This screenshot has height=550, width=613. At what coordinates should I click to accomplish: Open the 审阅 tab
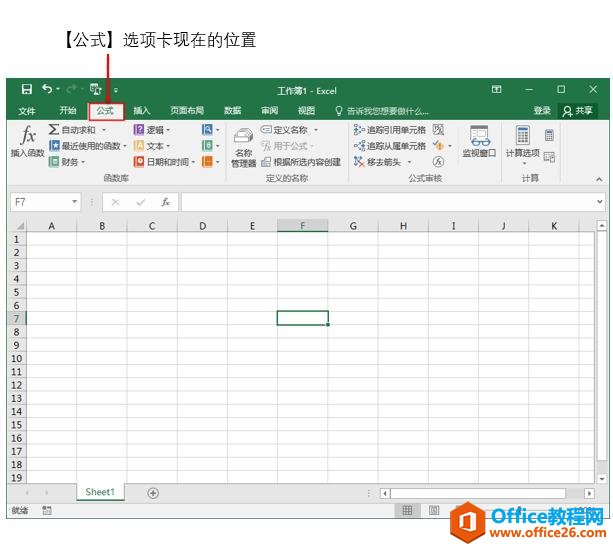[269, 111]
